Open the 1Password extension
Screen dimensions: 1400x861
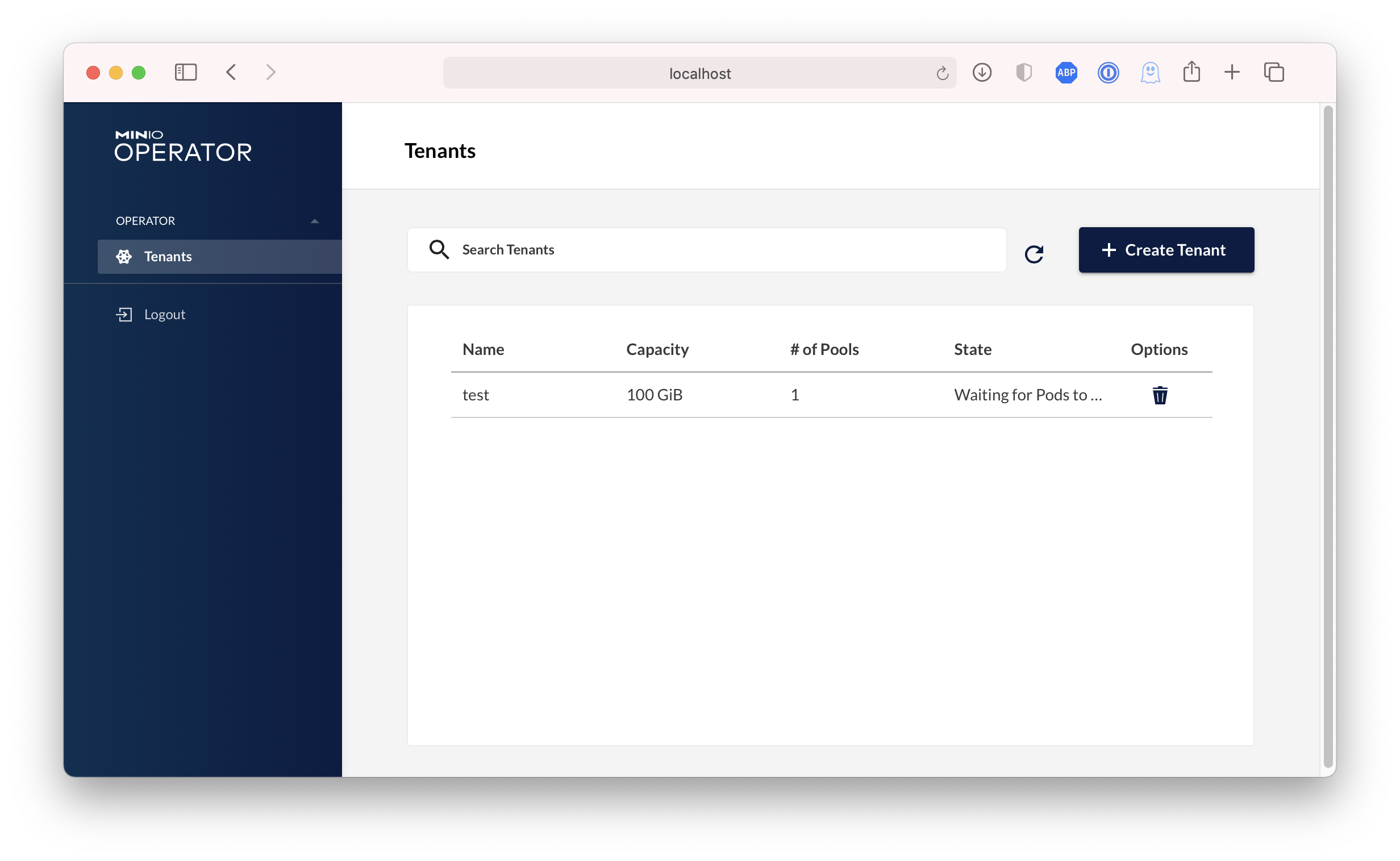[x=1108, y=72]
